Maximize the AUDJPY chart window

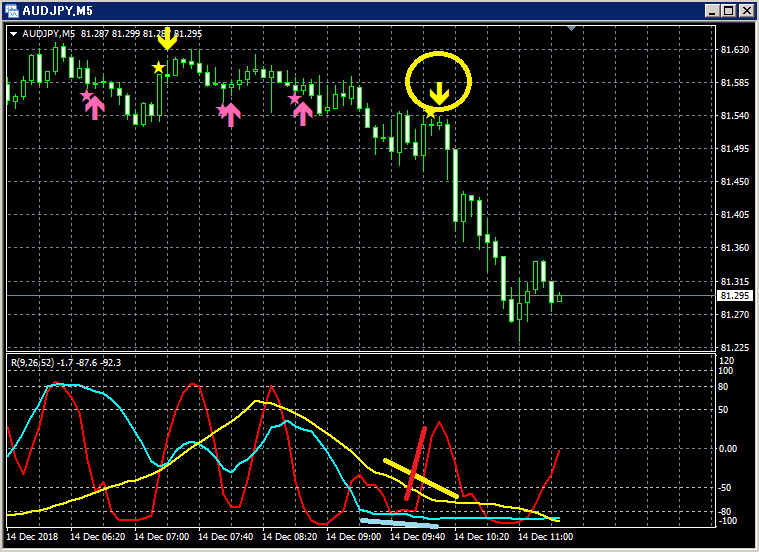(729, 11)
